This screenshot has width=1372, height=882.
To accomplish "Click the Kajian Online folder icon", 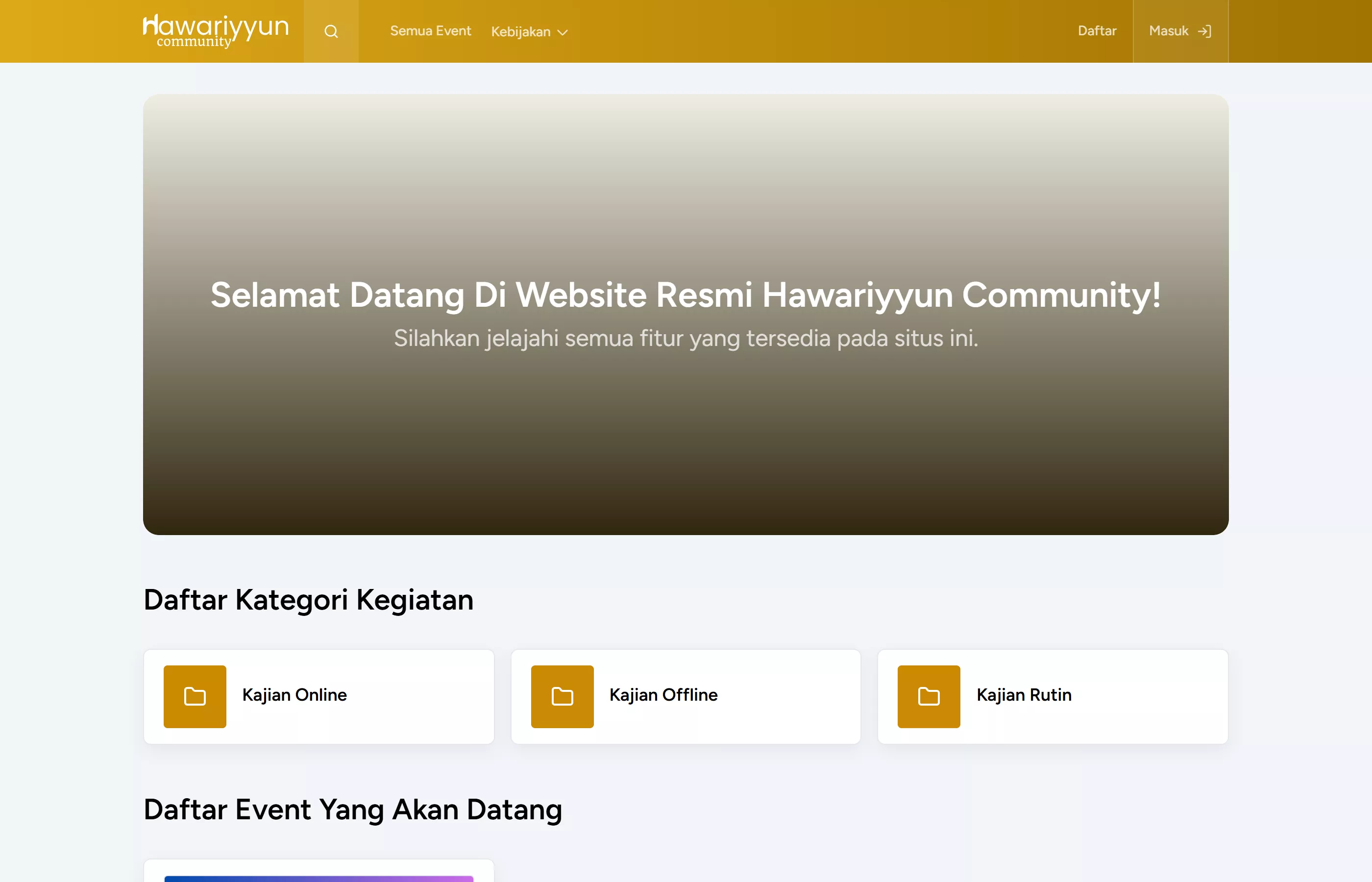I will coord(195,696).
